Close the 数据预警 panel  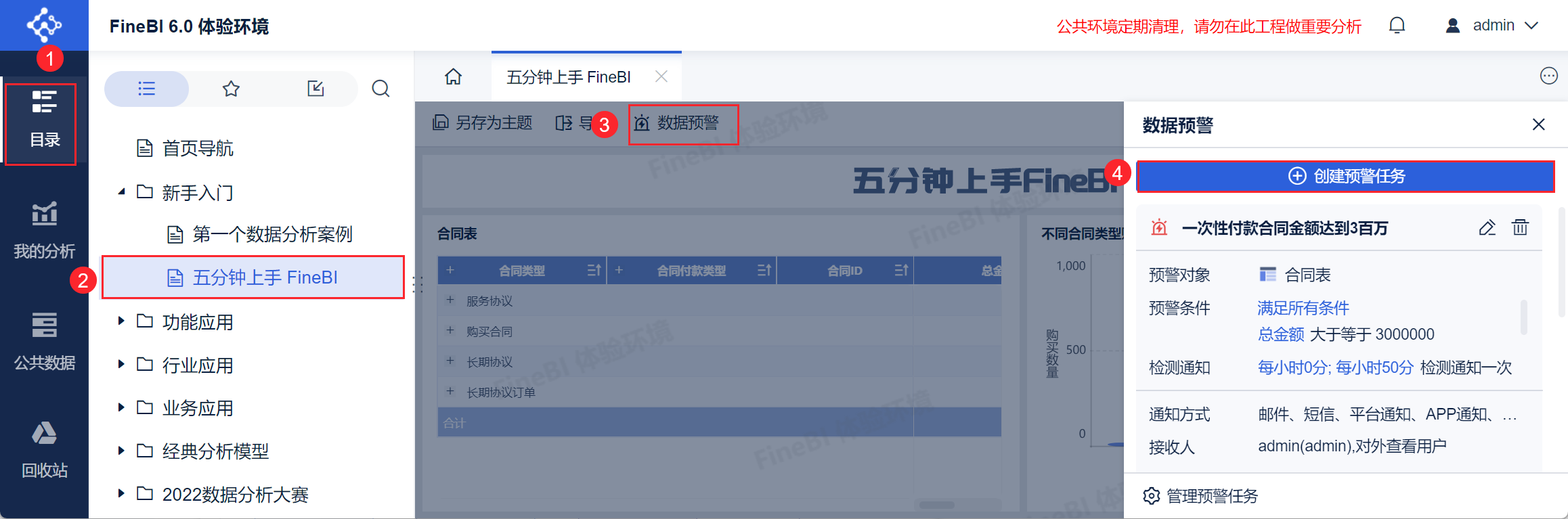pyautogui.click(x=1538, y=125)
